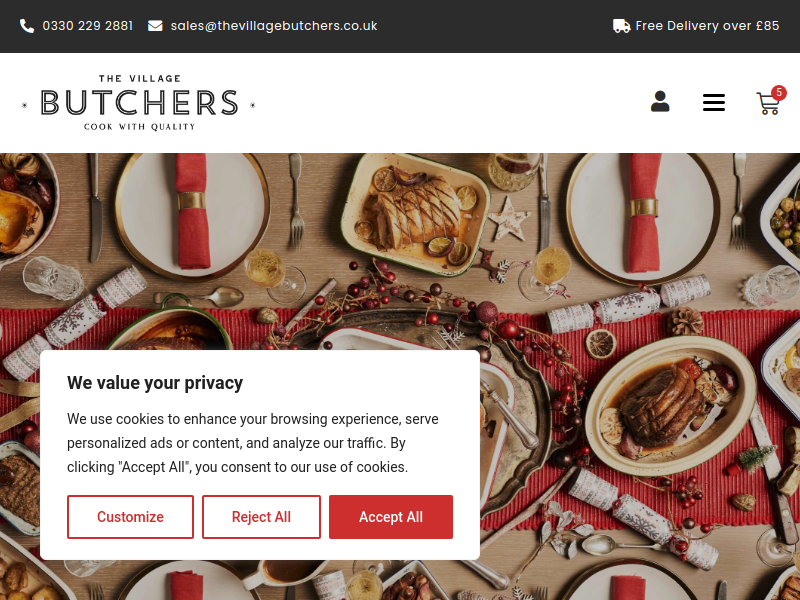This screenshot has height=600, width=800.
Task: Click the roast turkey dish in banner
Action: point(415,214)
